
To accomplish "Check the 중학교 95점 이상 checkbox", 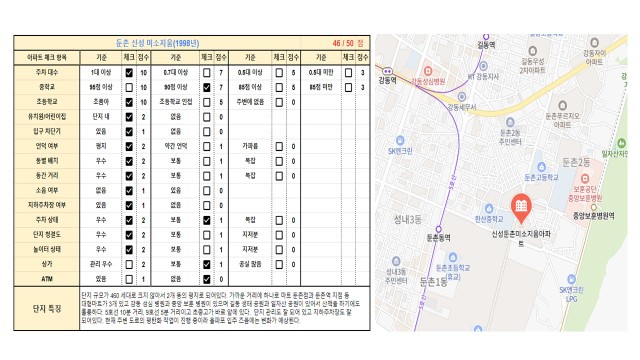I will pyautogui.click(x=129, y=87).
